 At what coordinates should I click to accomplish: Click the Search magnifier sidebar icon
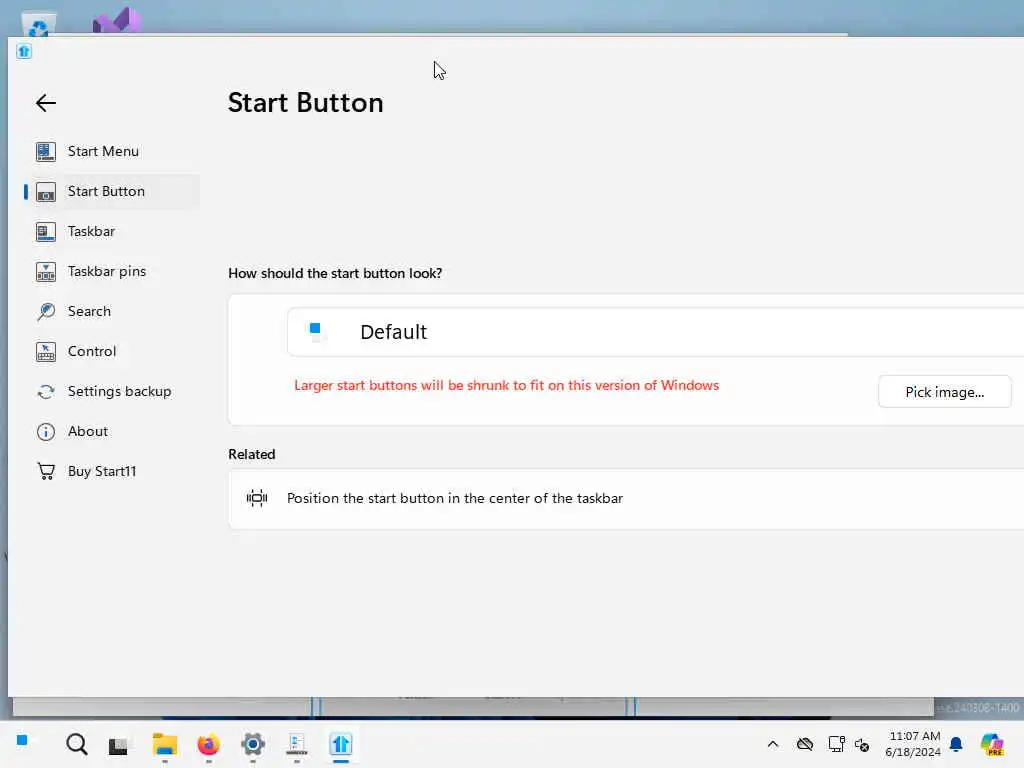pyautogui.click(x=46, y=312)
